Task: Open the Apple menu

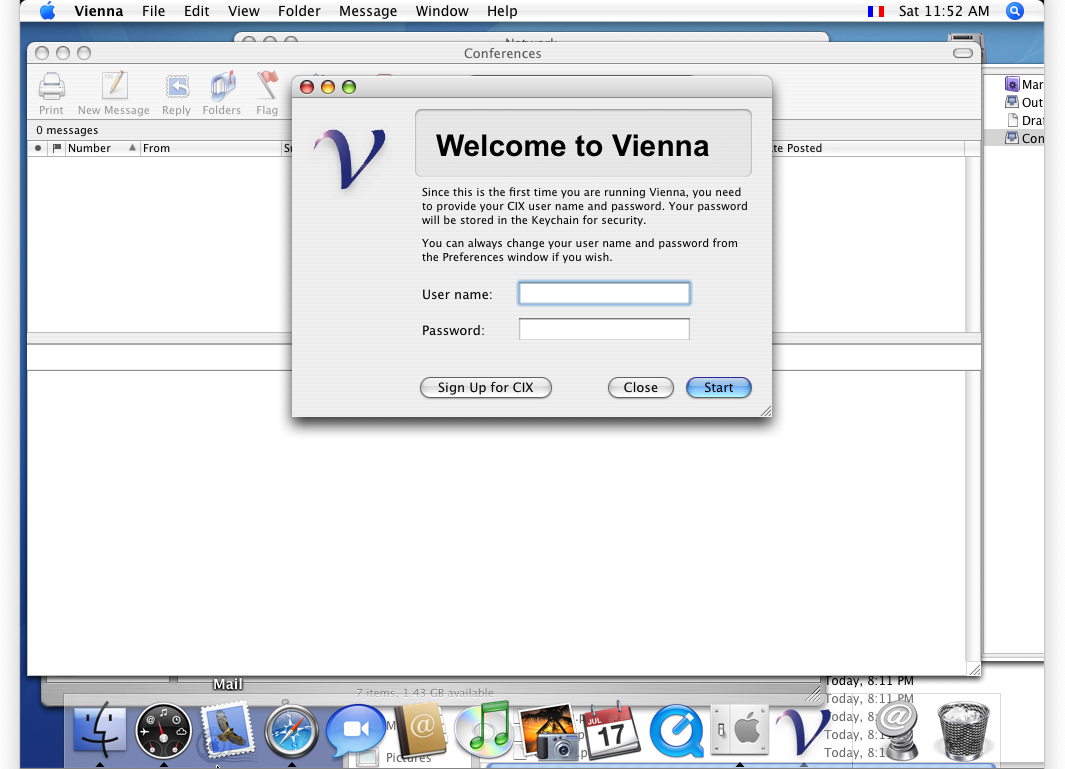Action: [x=47, y=11]
